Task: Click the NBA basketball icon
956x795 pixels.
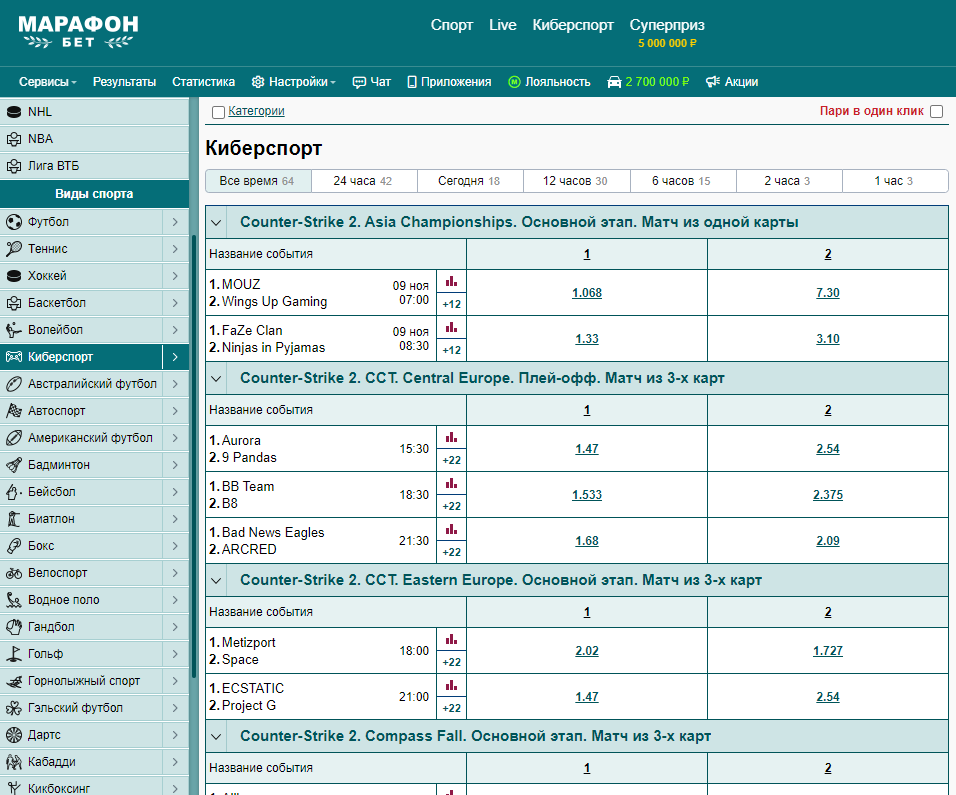Action: 13,139
